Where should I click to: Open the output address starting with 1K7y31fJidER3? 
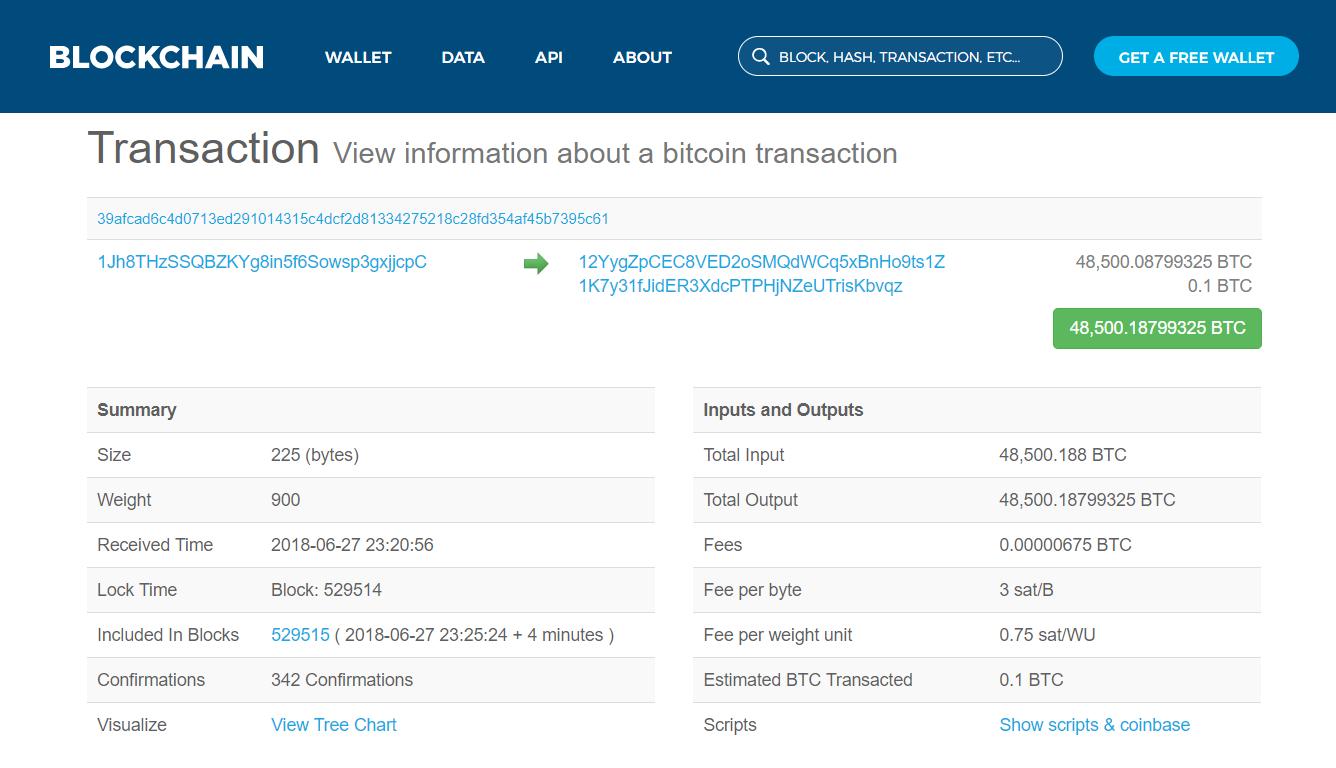740,286
